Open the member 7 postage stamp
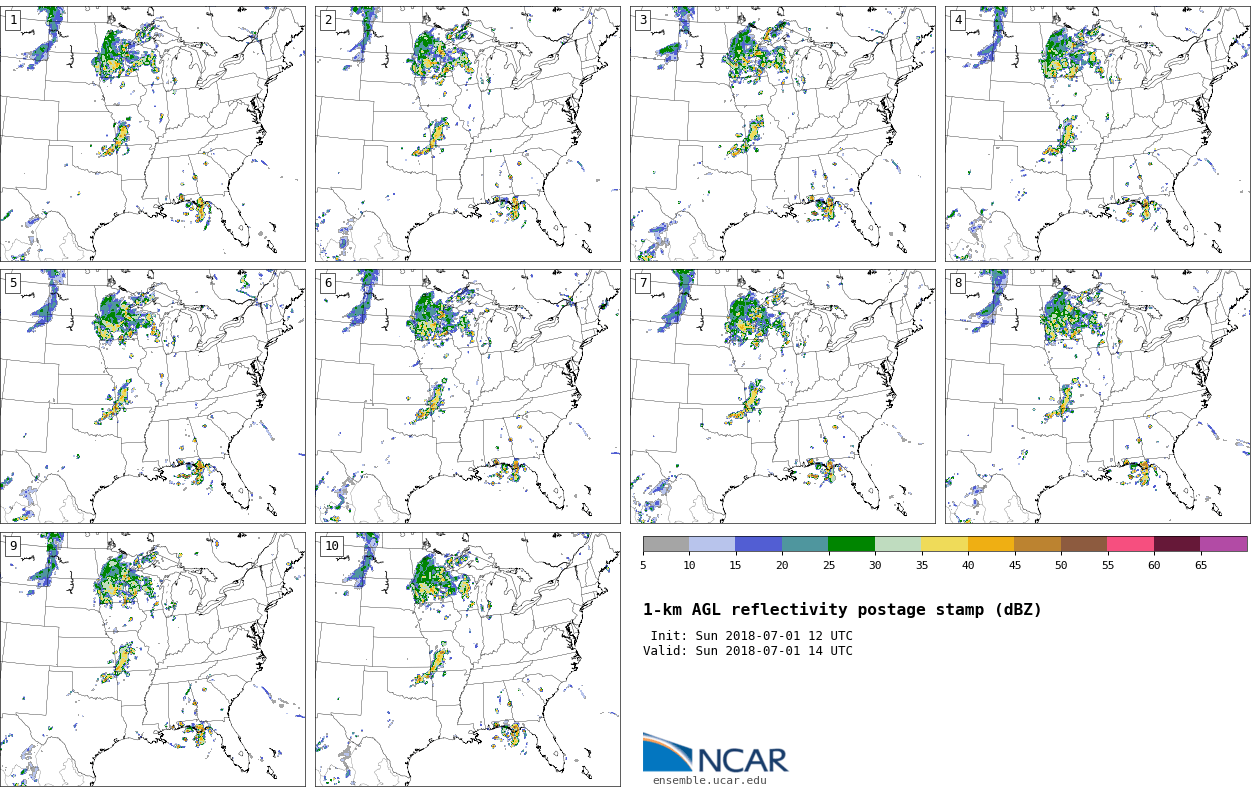 [783, 396]
